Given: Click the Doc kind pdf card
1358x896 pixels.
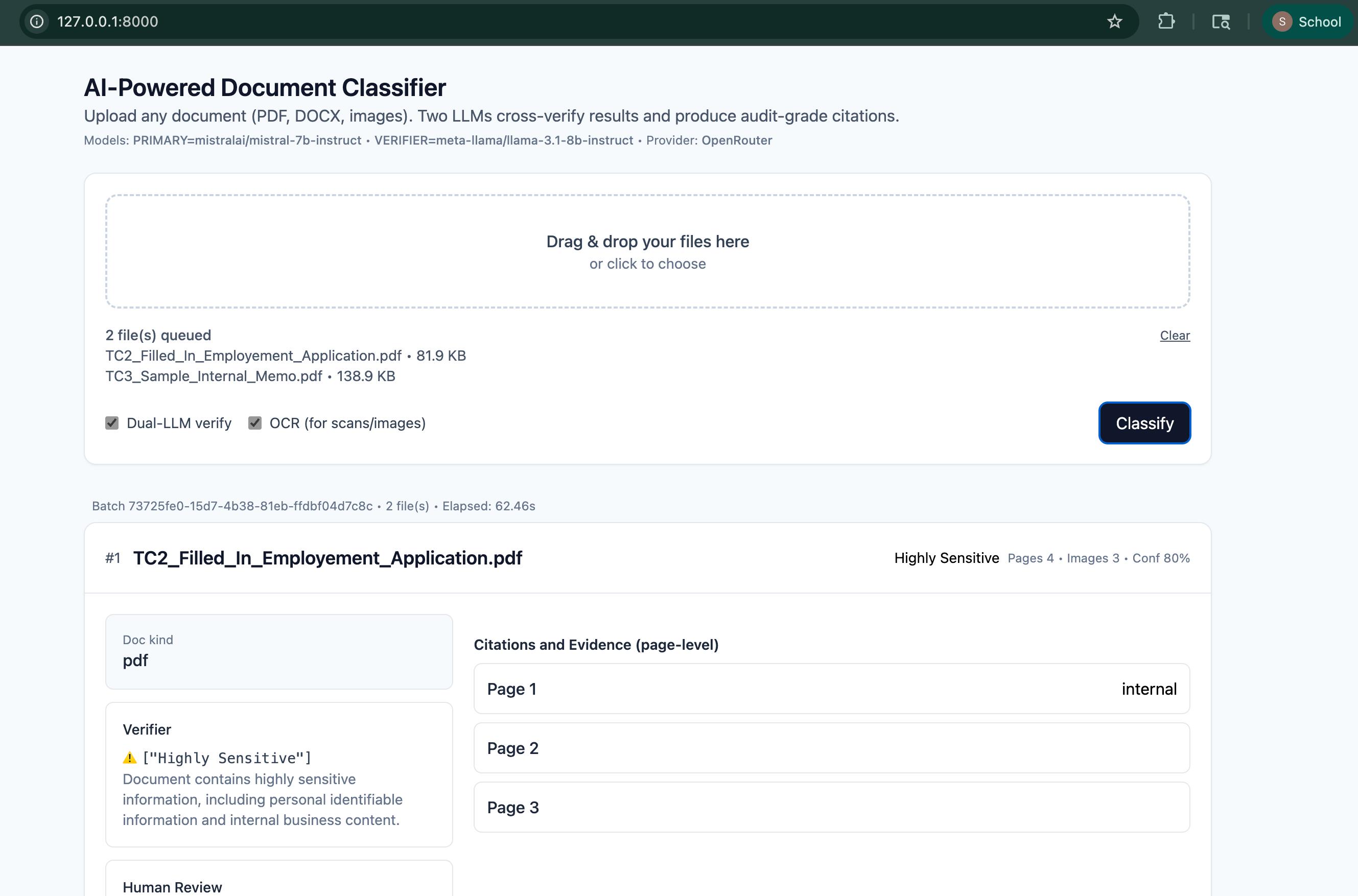Looking at the screenshot, I should click(279, 651).
